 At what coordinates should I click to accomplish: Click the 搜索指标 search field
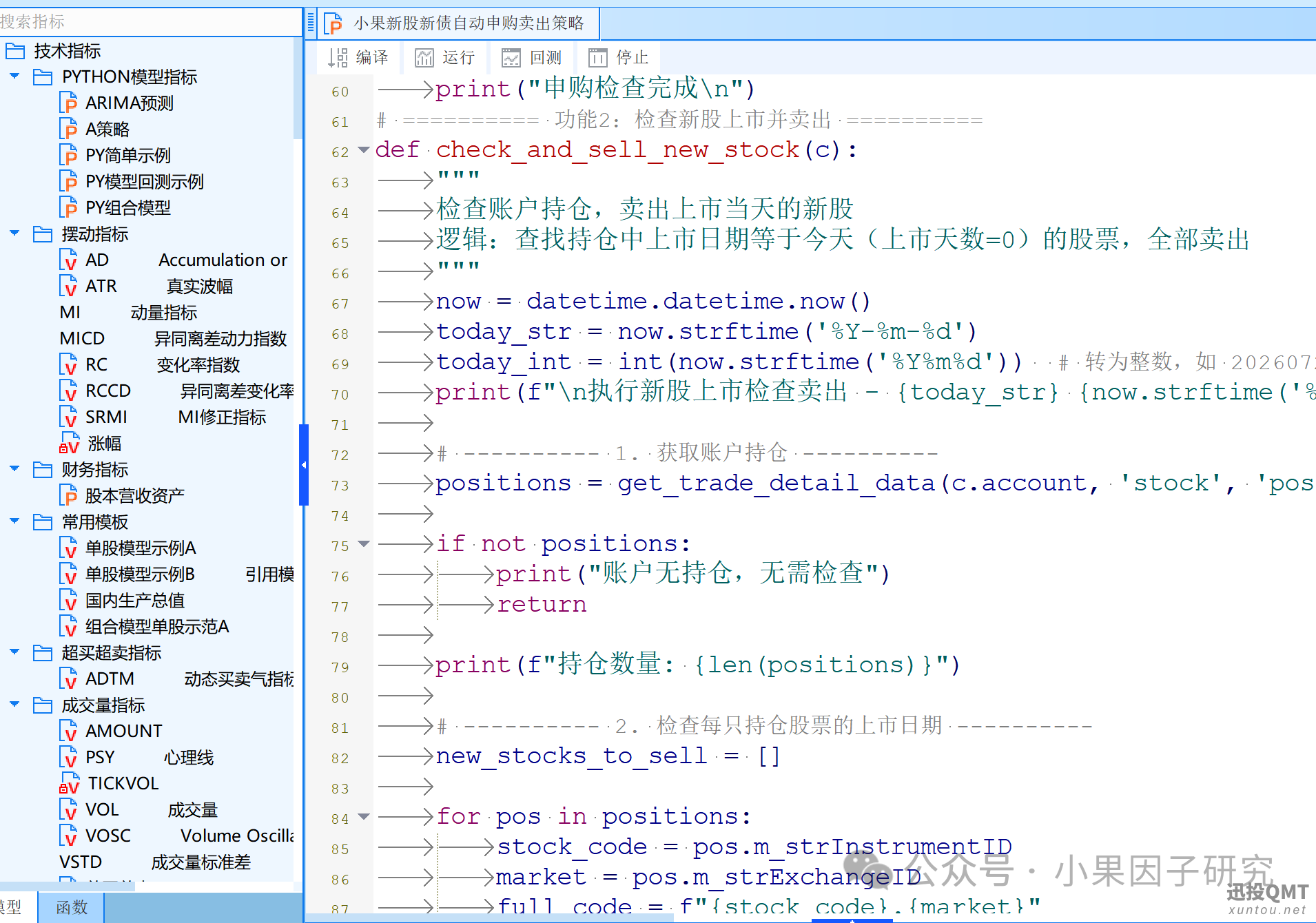(x=149, y=22)
